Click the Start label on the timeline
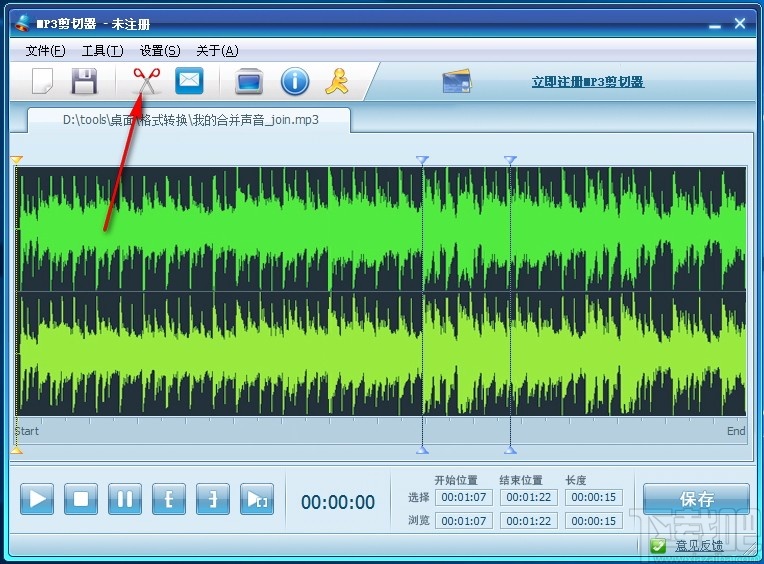This screenshot has width=764, height=564. (x=27, y=431)
